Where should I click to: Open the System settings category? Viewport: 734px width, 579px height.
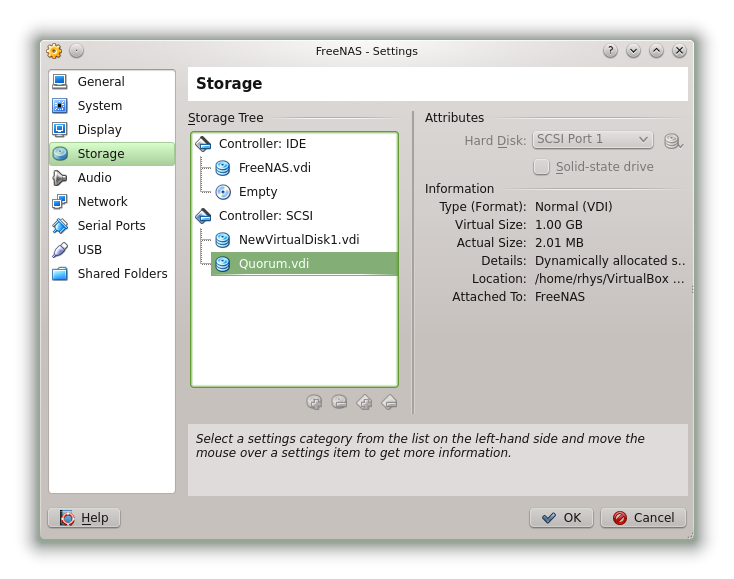[x=111, y=105]
